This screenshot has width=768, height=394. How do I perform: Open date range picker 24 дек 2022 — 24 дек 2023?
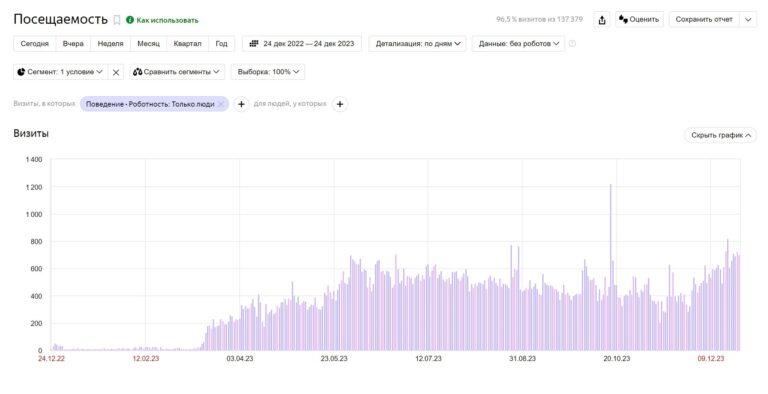pos(302,44)
